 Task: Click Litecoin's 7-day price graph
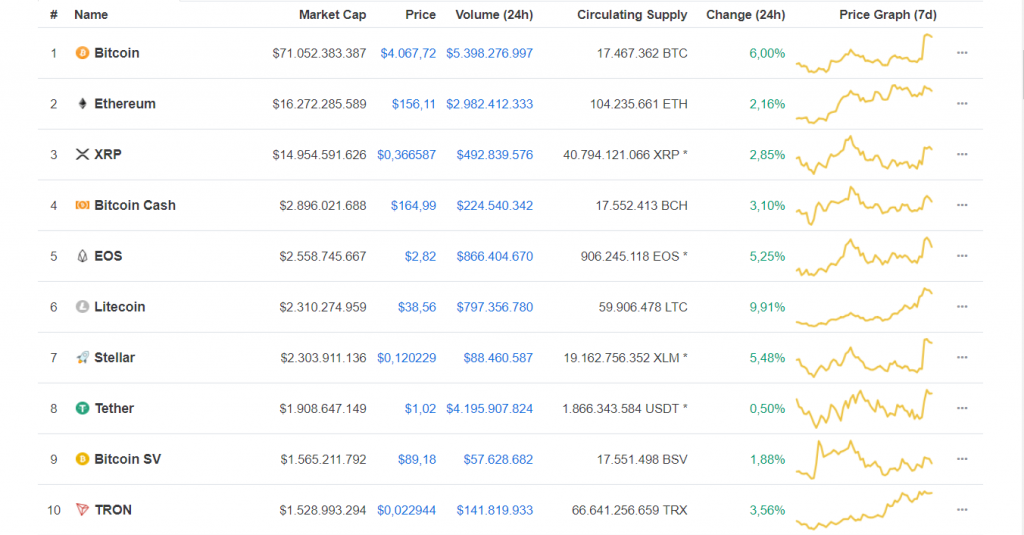(865, 306)
